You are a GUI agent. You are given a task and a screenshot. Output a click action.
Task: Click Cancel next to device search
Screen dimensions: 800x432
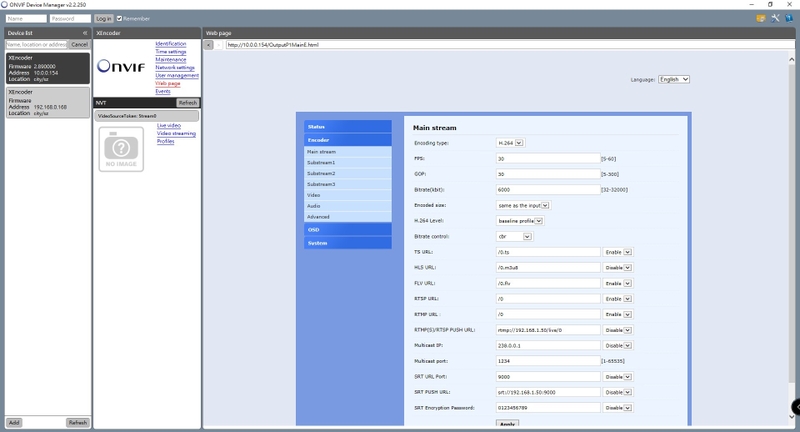click(79, 44)
